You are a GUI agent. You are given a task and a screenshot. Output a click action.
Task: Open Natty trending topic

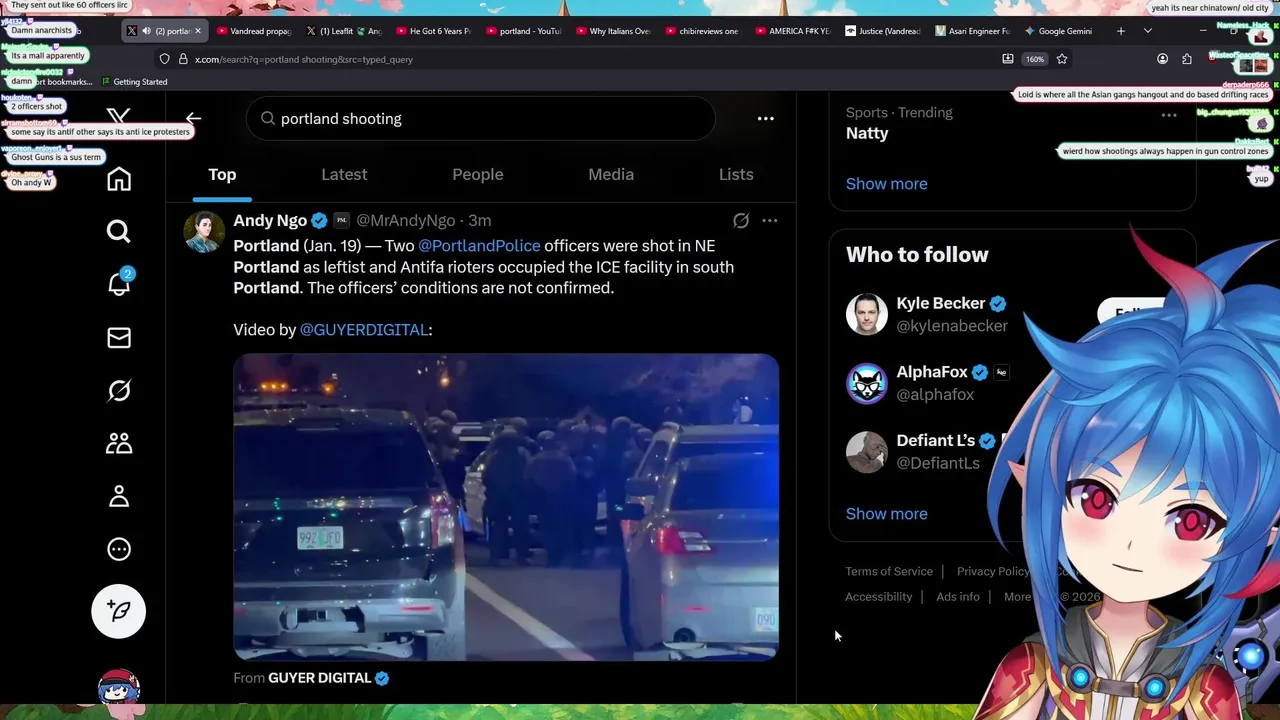(867, 133)
